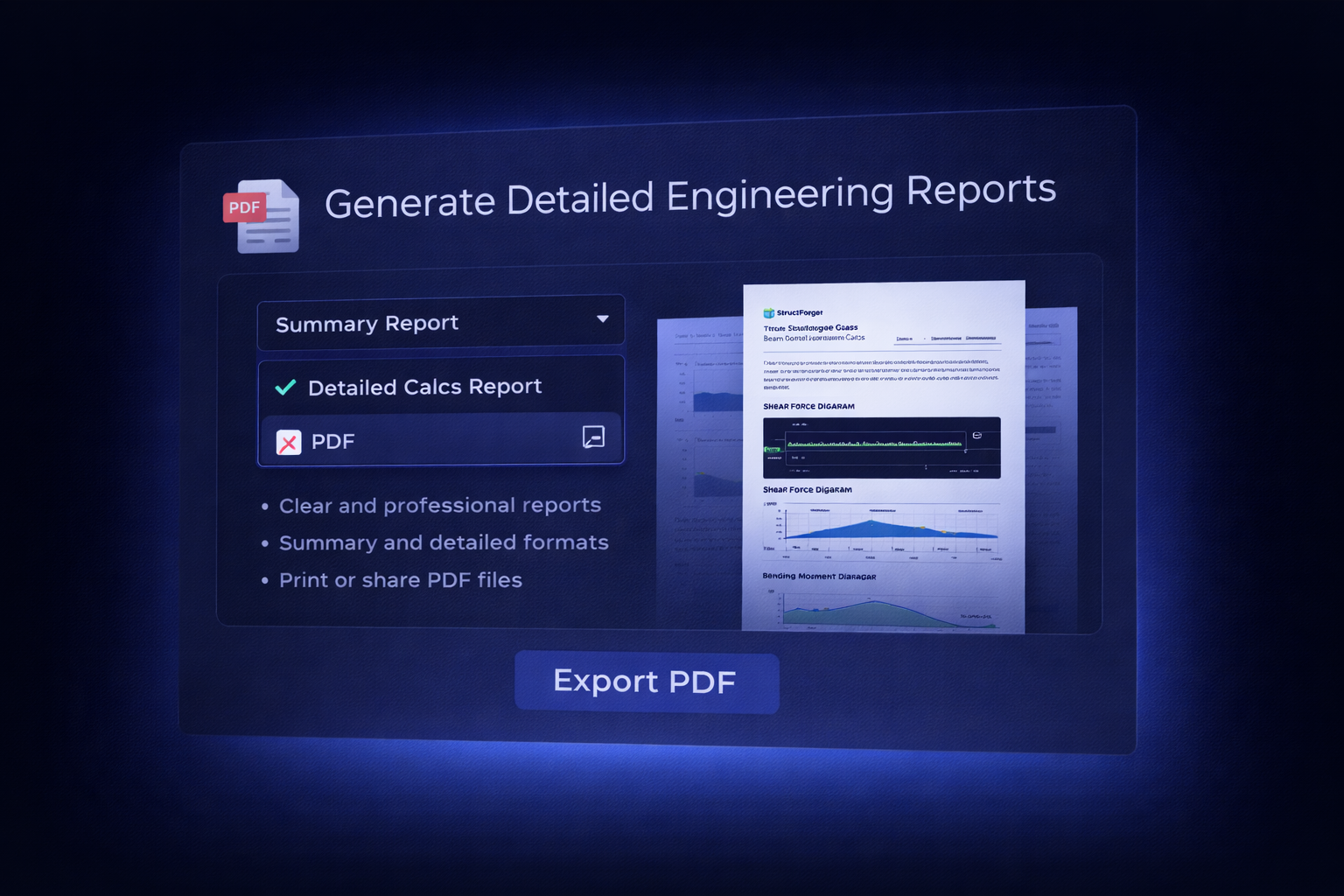Click the 'Clear and professional reports' bullet

(439, 506)
